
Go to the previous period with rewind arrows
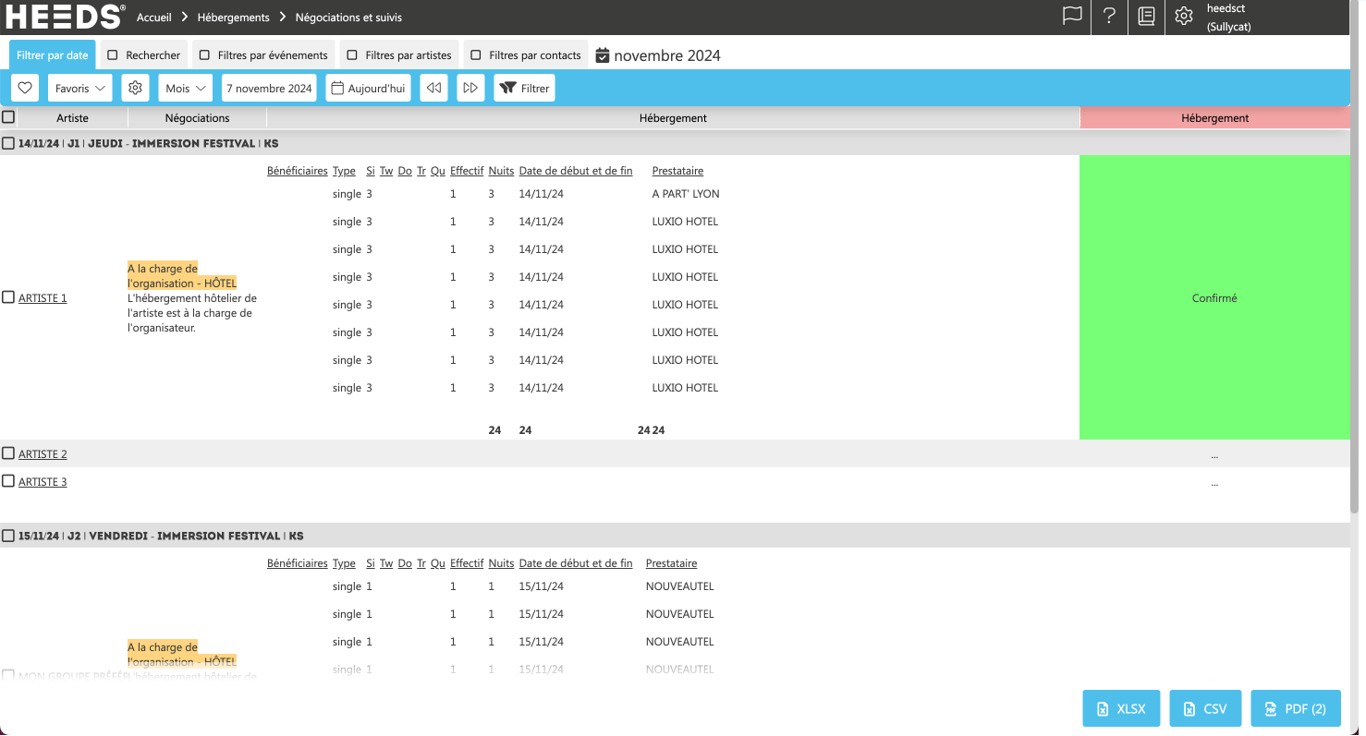tap(434, 88)
